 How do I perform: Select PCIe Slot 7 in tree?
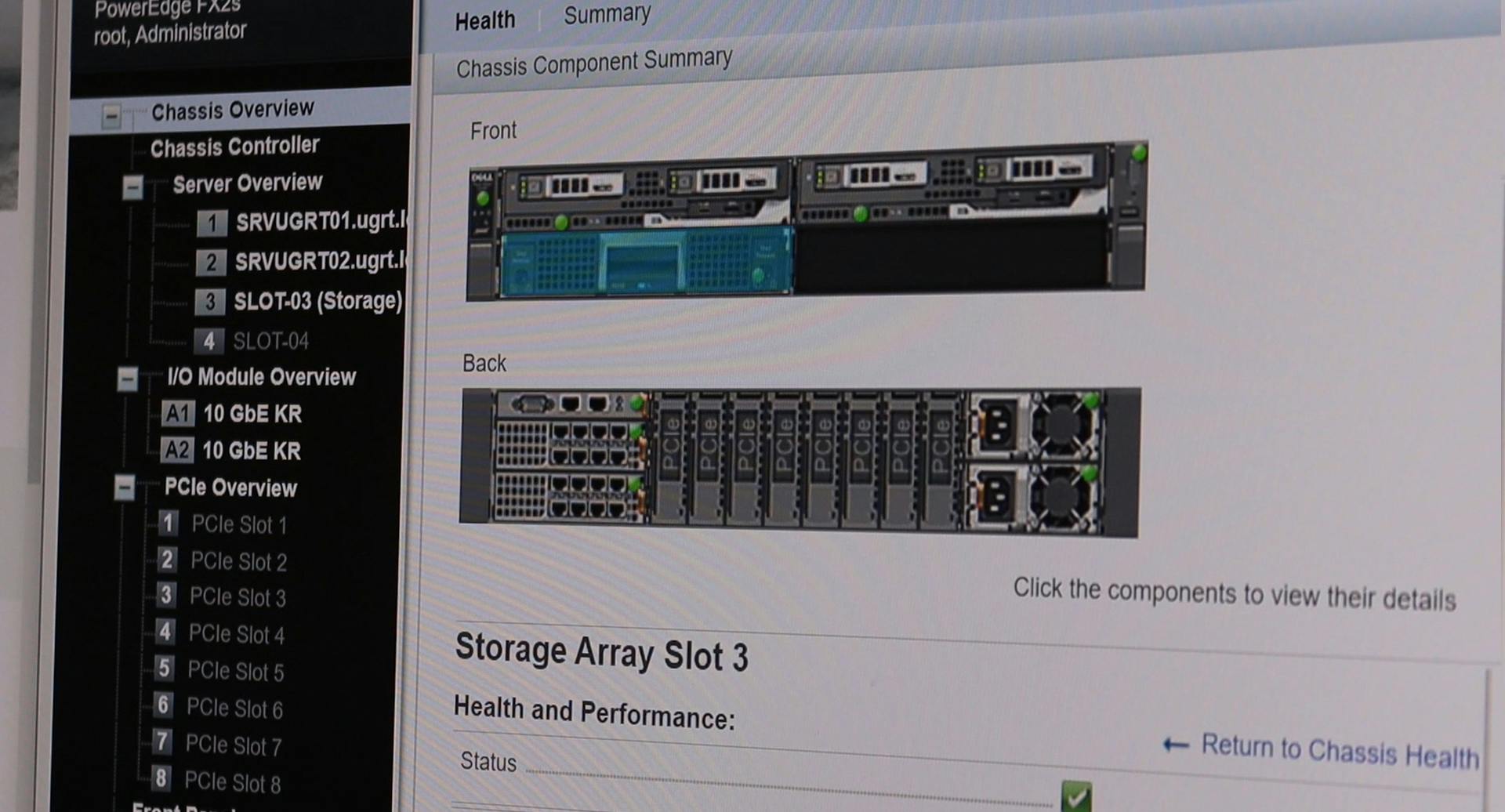click(233, 745)
